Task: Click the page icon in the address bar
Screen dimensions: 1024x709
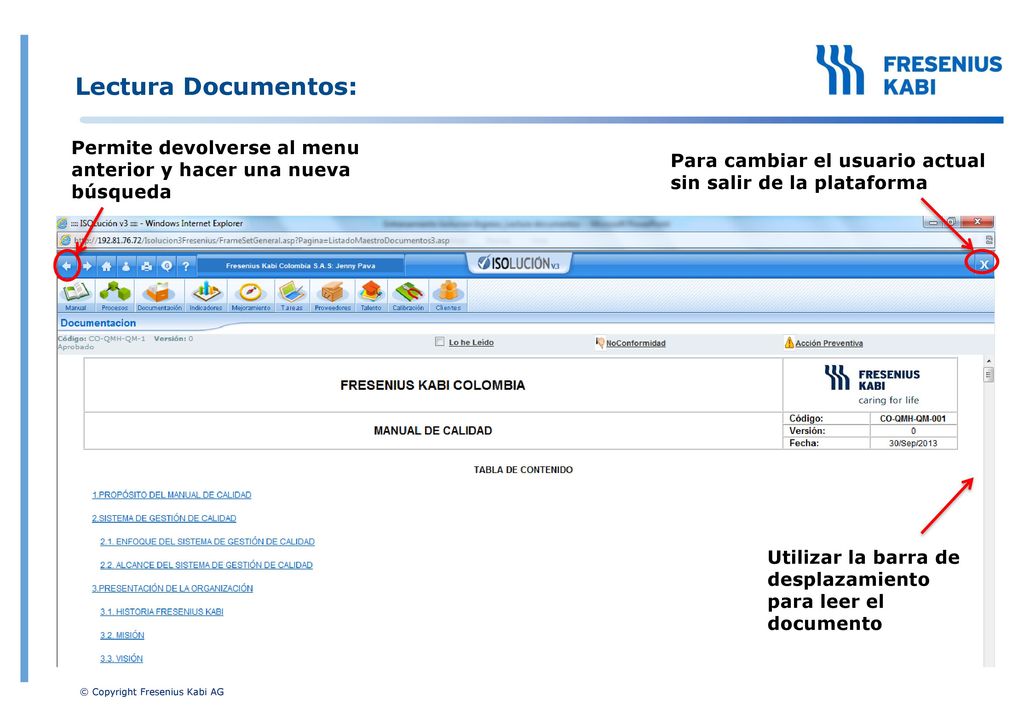Action: click(65, 240)
